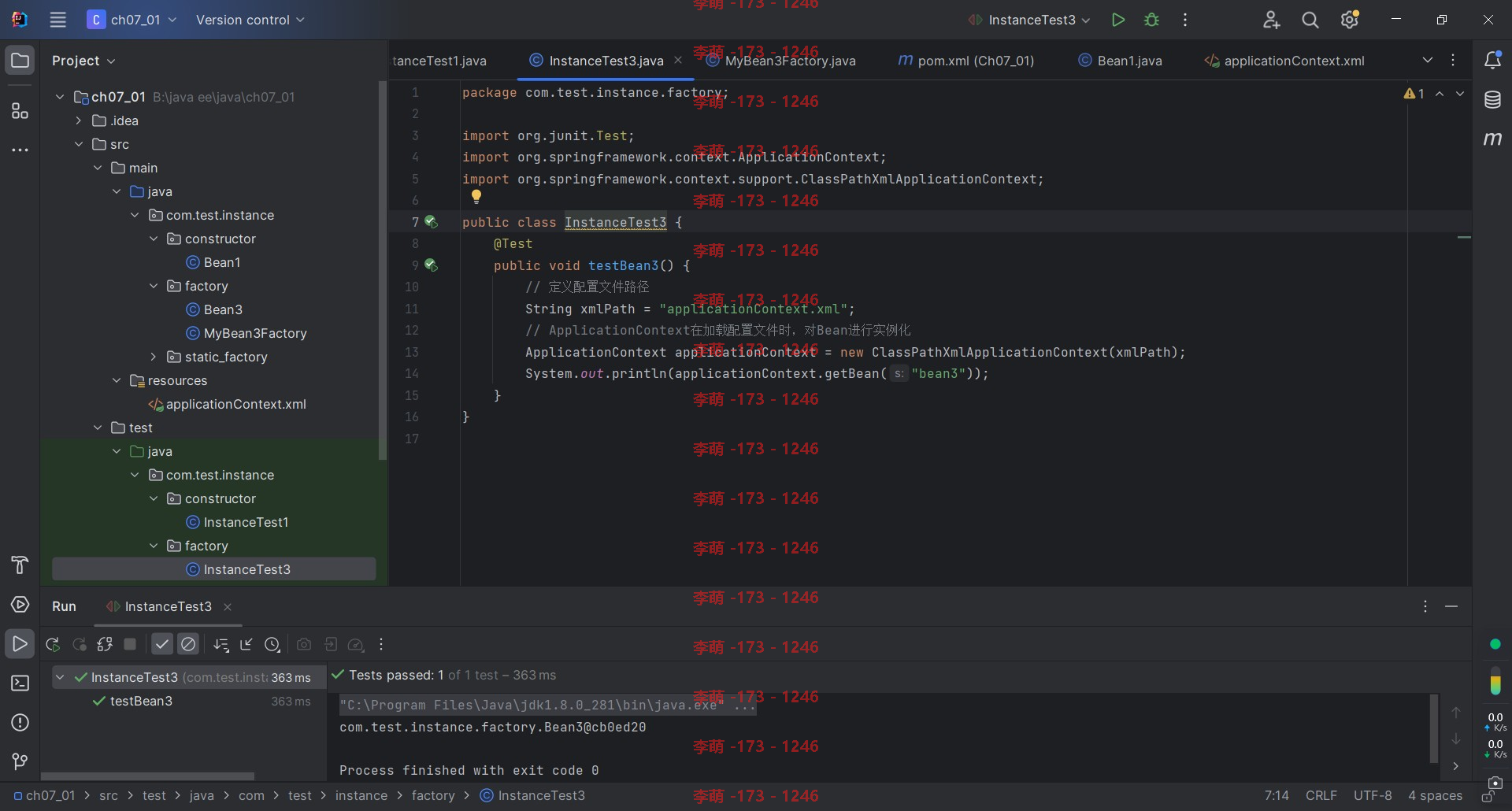Collapse the resources folder
The width and height of the screenshot is (1512, 811).
click(117, 380)
